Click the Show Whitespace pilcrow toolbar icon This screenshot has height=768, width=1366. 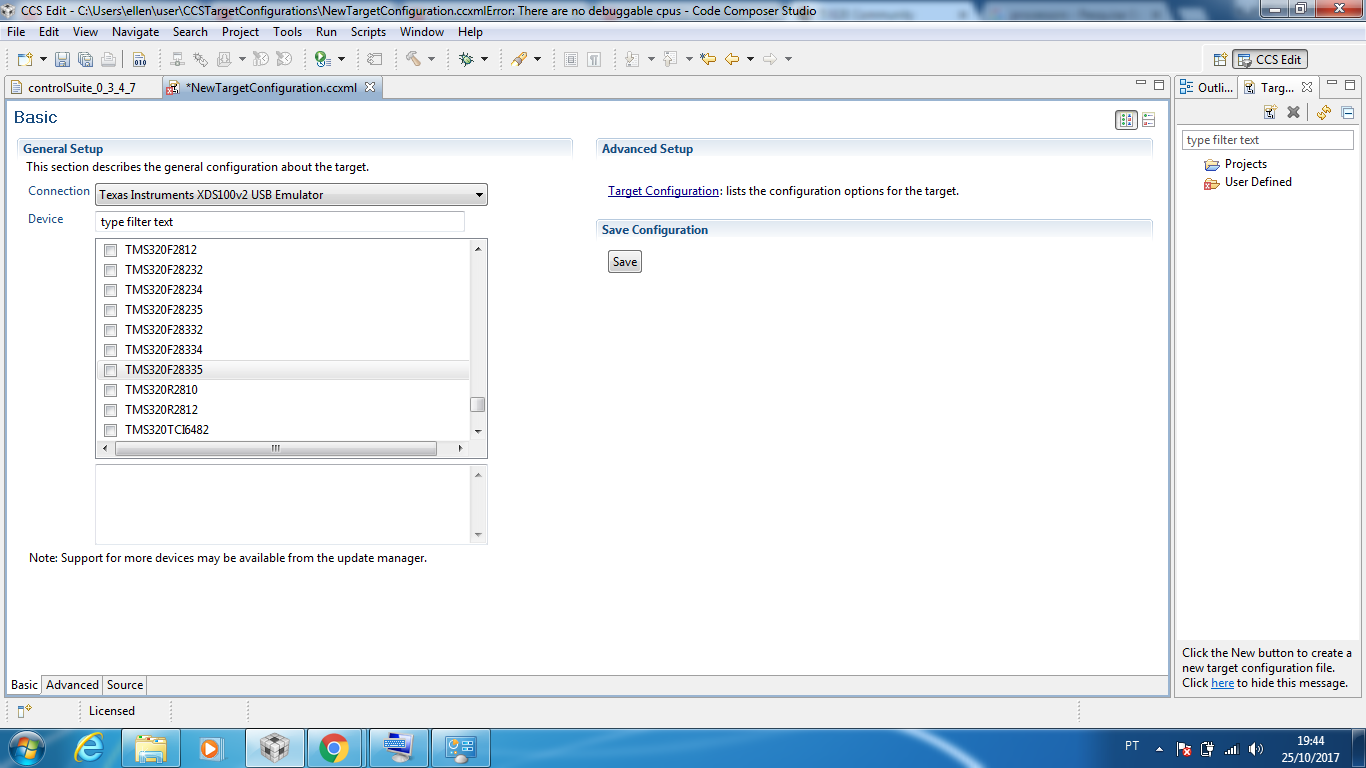coord(594,59)
